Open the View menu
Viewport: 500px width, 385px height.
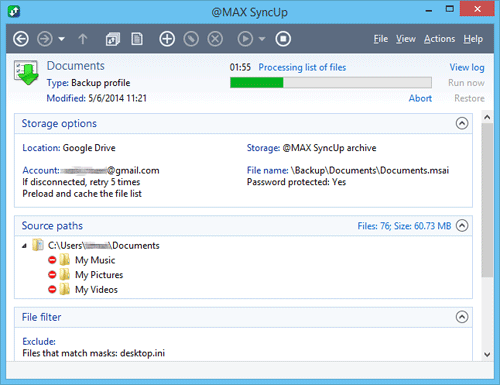pyautogui.click(x=406, y=39)
